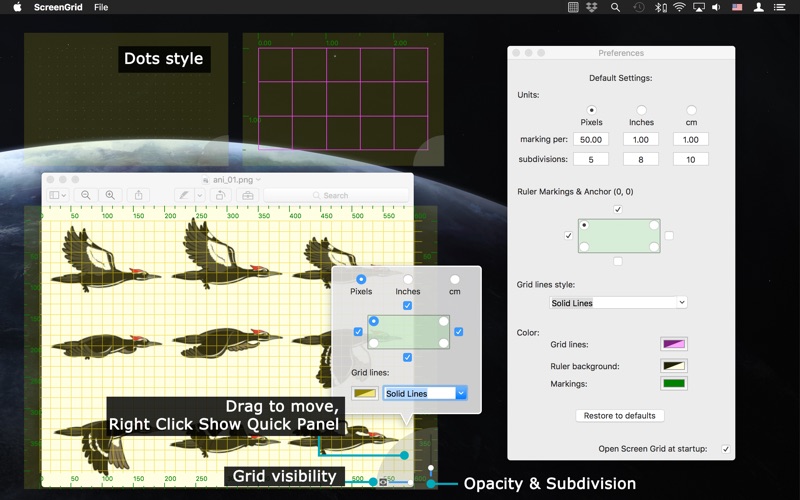Click the vertical opacity slider handle
The width and height of the screenshot is (800, 500).
coord(431,468)
